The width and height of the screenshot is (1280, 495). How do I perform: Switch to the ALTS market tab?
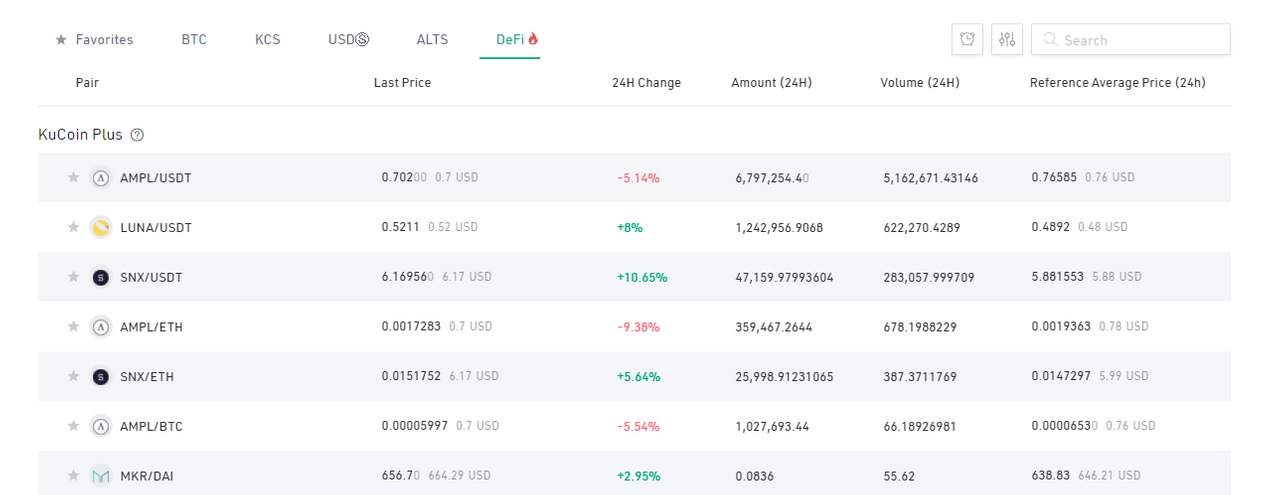point(432,40)
